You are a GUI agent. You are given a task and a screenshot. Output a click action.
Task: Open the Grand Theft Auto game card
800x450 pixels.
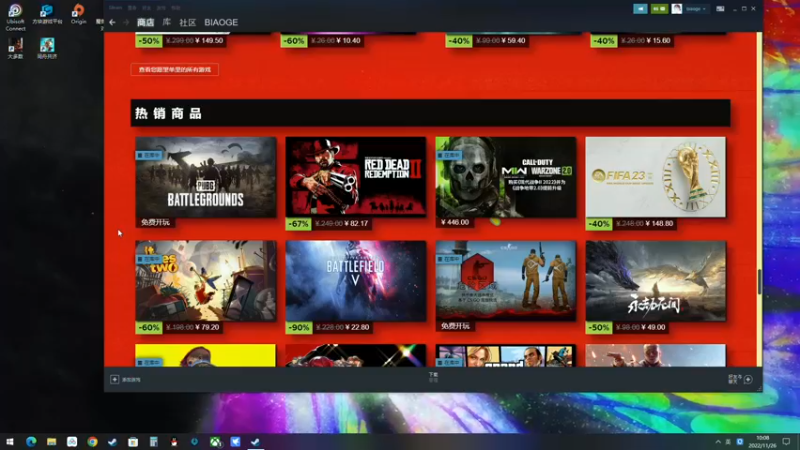point(506,356)
